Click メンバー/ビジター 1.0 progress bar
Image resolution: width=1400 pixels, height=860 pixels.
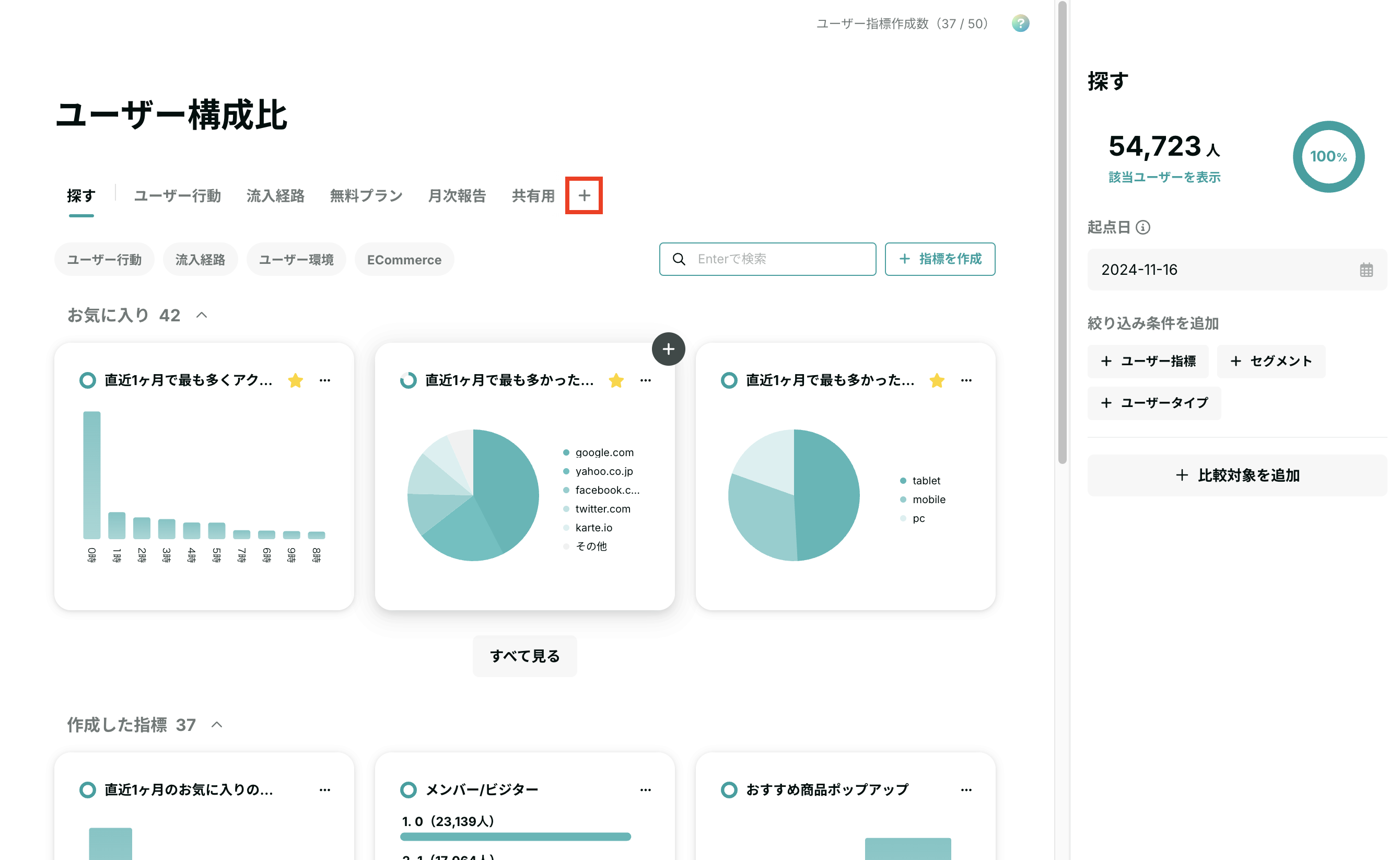coord(515,836)
